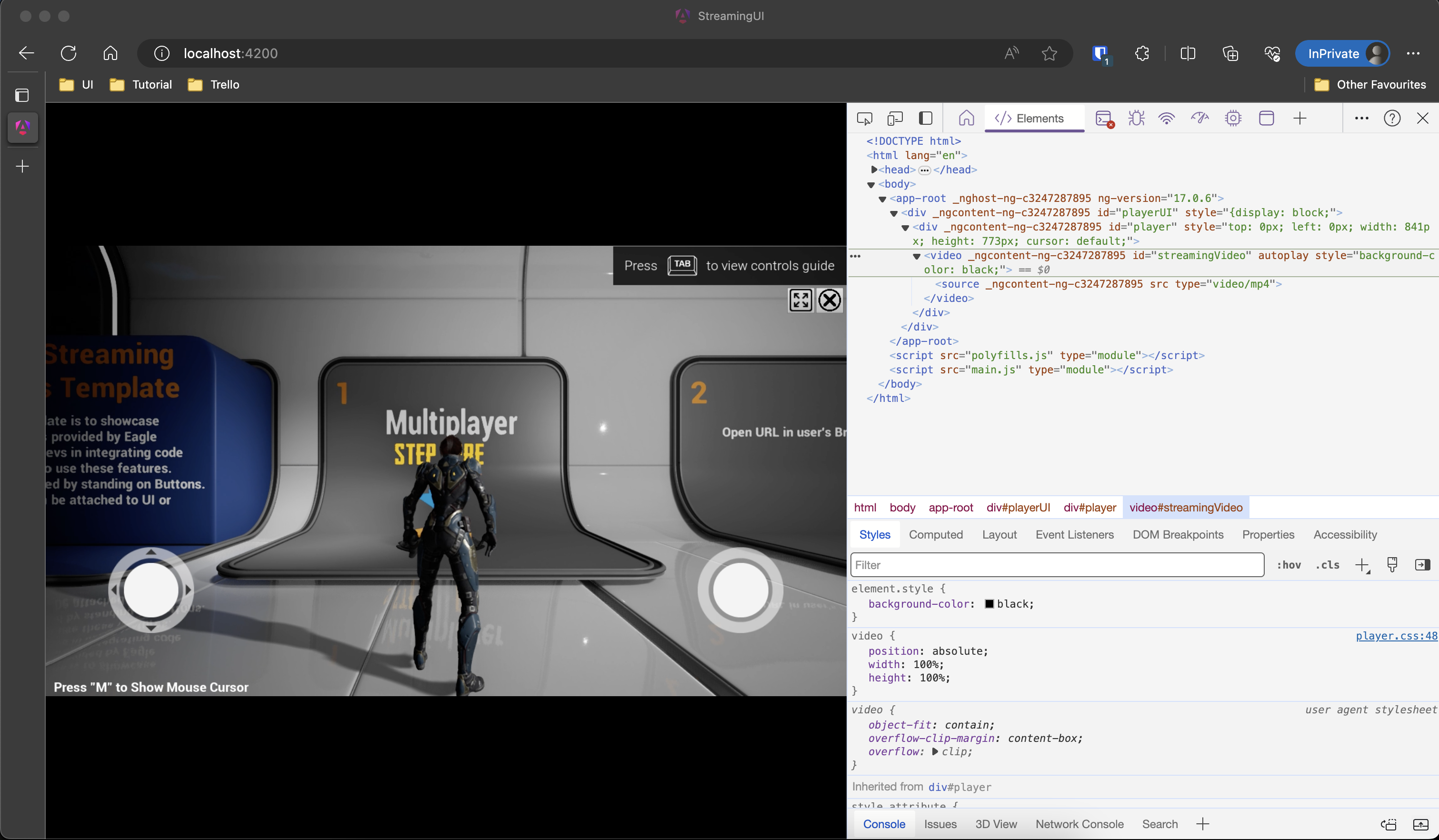This screenshot has width=1439, height=840.
Task: Open the Sources bug icon tool
Action: (x=1136, y=118)
